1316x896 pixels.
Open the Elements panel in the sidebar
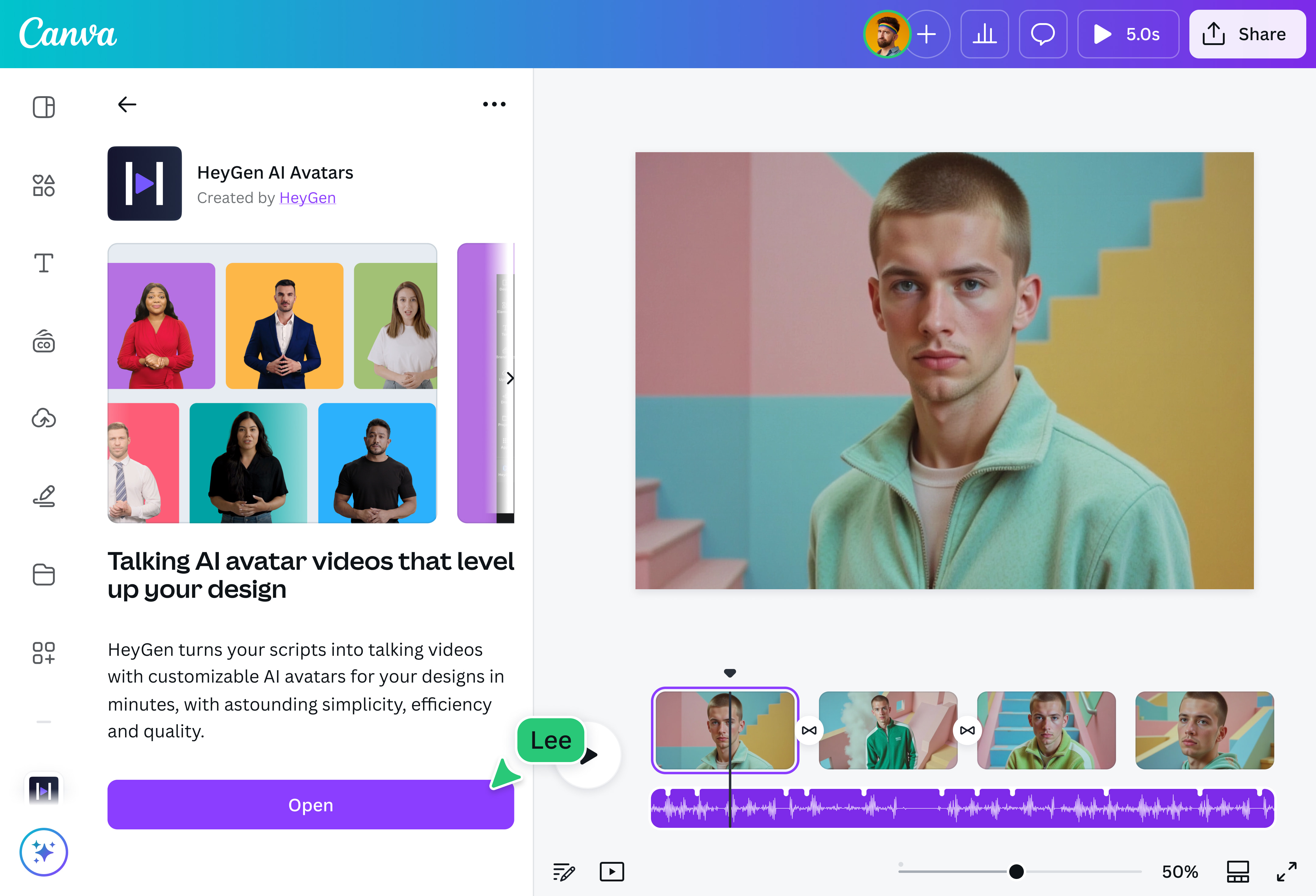[44, 185]
